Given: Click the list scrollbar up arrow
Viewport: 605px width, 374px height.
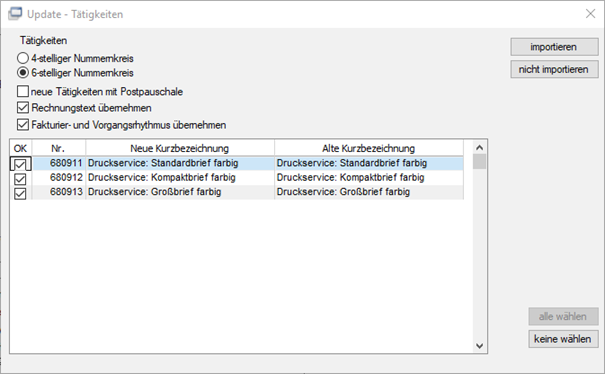Looking at the screenshot, I should [x=480, y=148].
